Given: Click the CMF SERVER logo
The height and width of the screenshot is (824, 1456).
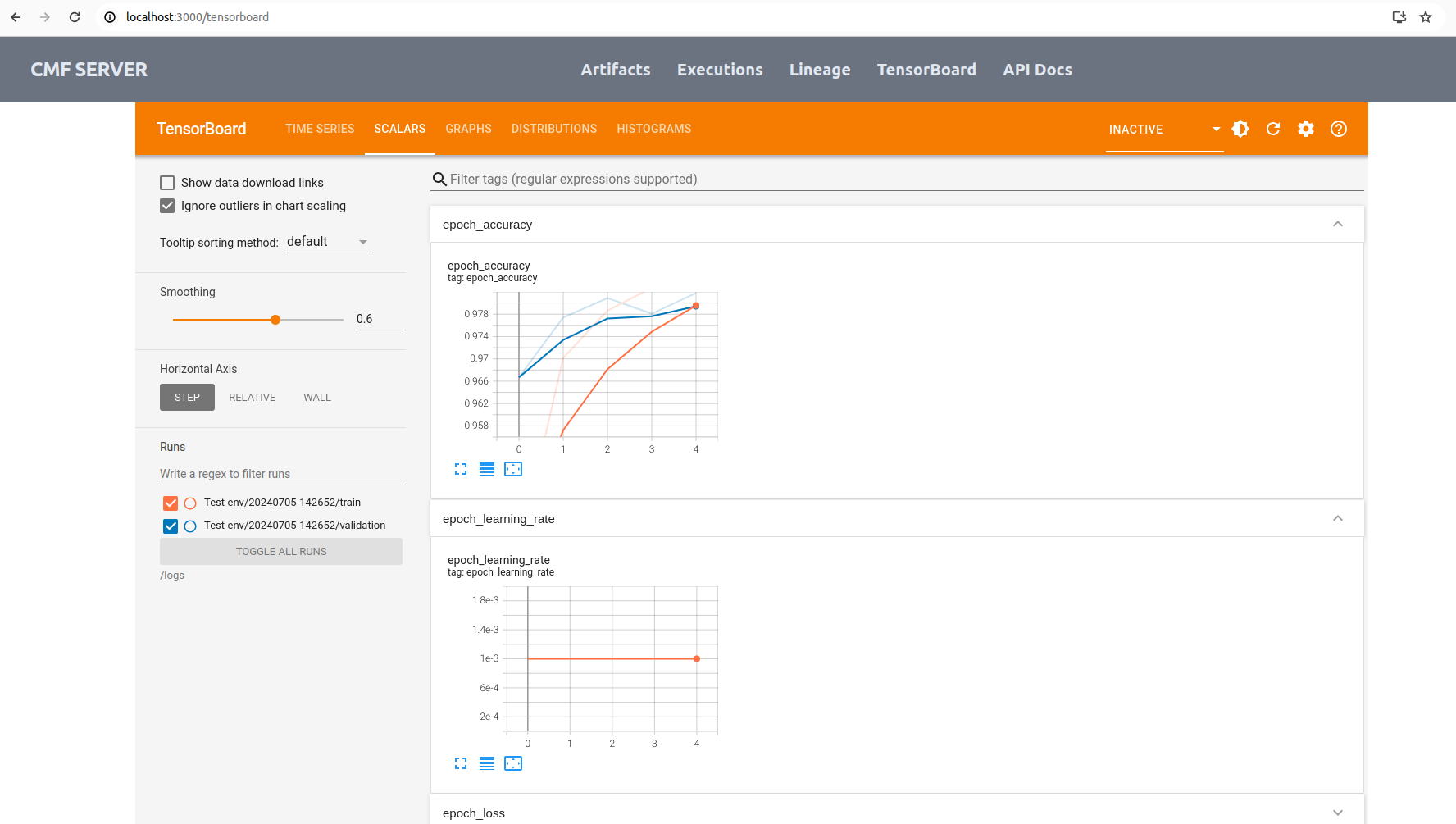Looking at the screenshot, I should coord(89,70).
